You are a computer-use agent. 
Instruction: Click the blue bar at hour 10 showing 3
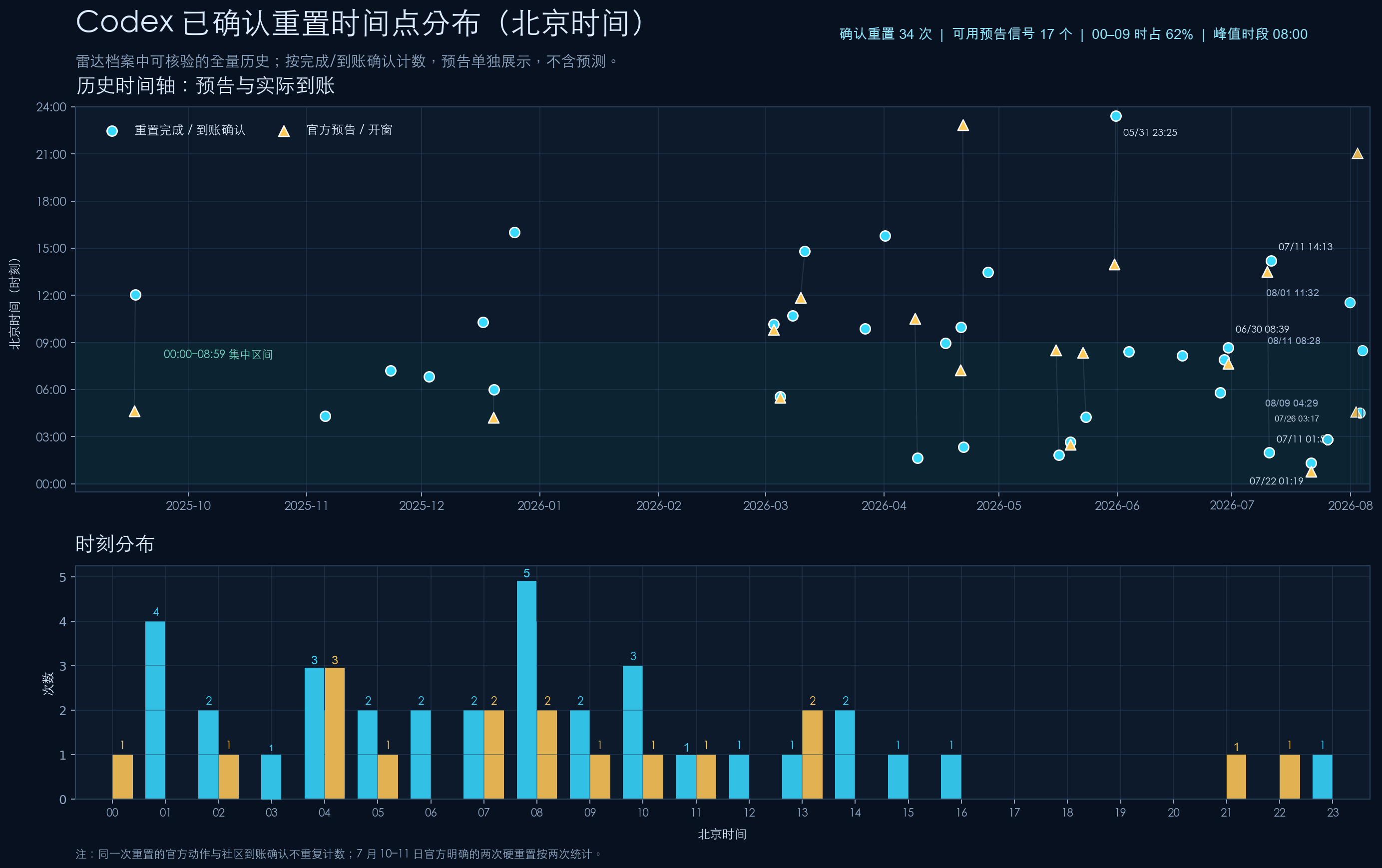(632, 733)
